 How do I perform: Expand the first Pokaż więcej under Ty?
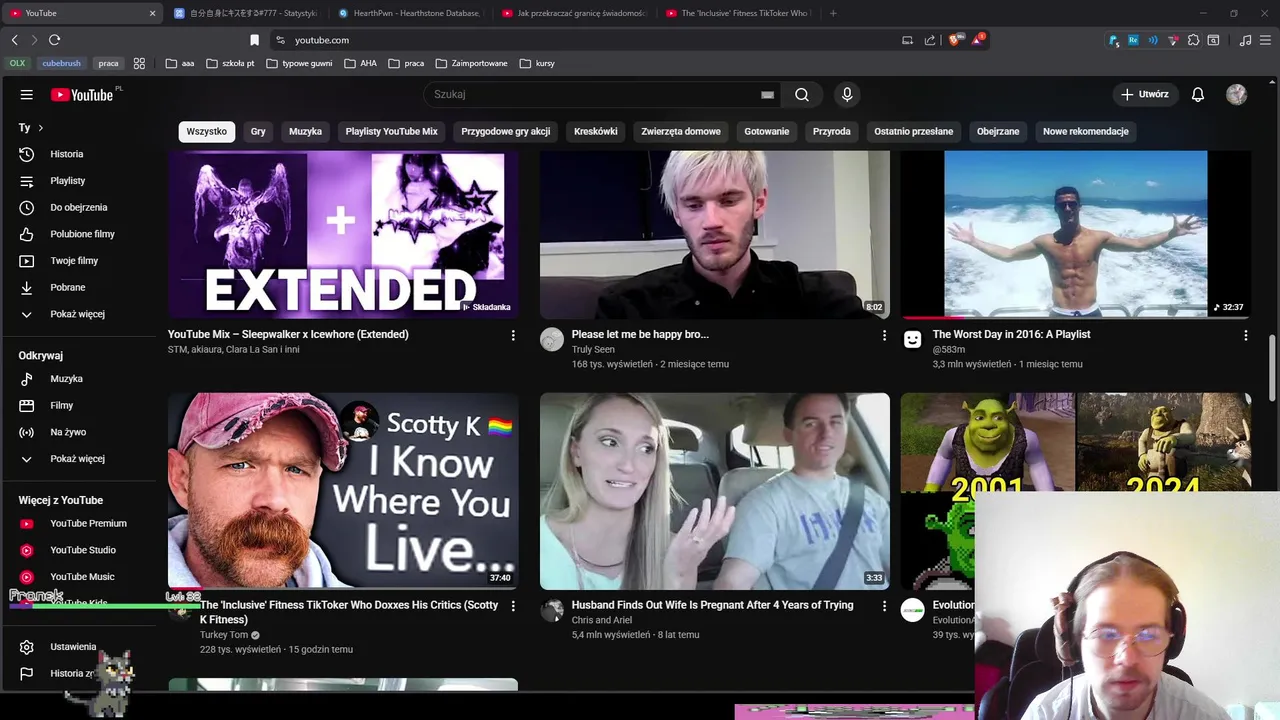click(78, 314)
